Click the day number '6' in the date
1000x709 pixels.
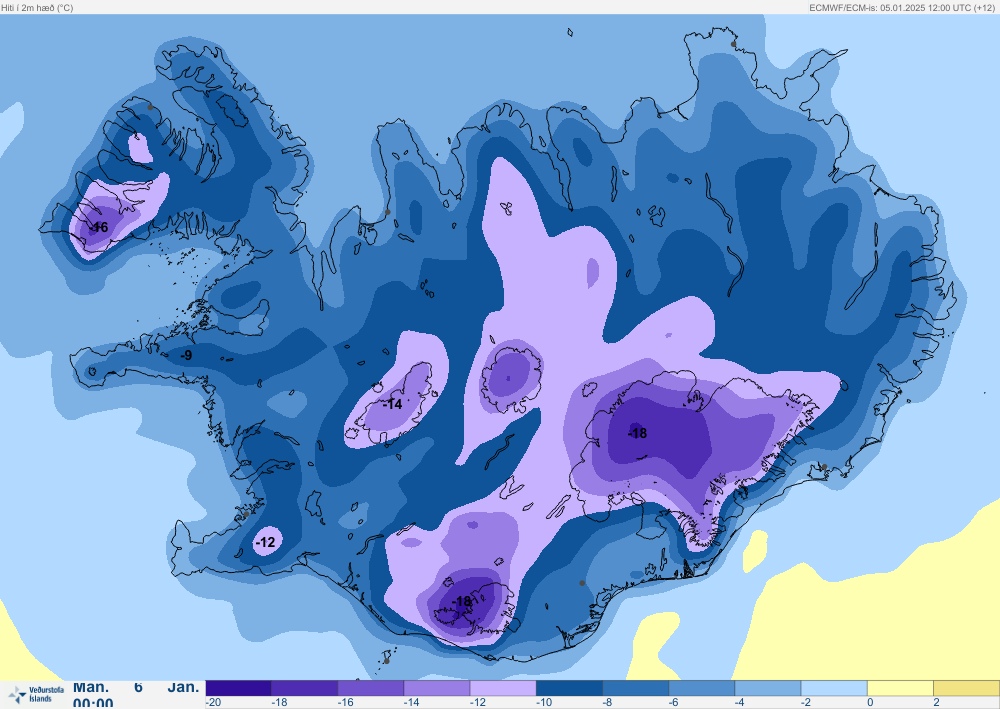(x=138, y=687)
